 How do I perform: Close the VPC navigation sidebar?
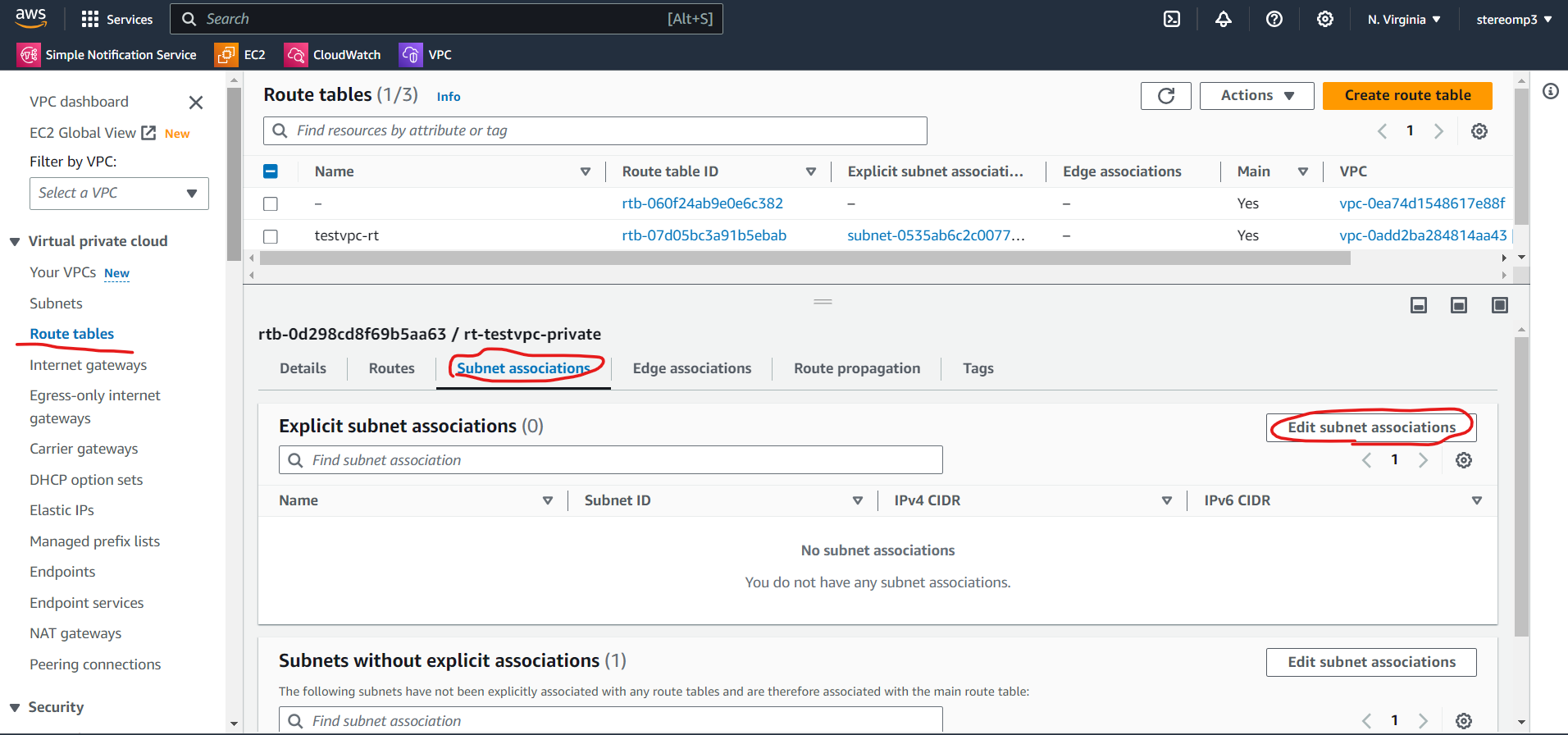click(x=196, y=103)
